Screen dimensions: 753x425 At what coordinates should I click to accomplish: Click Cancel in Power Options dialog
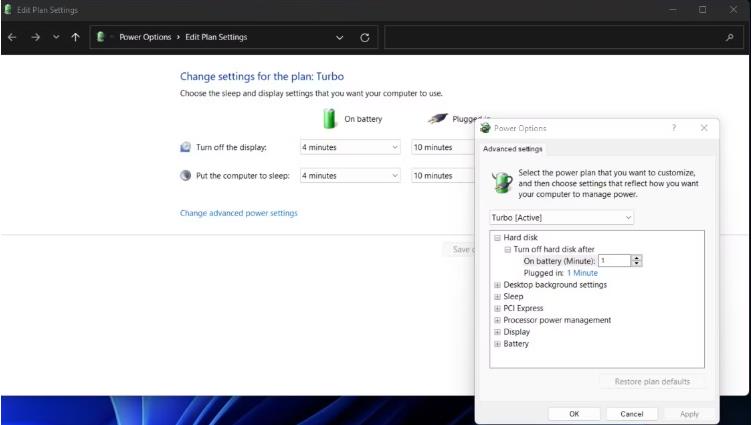(x=632, y=414)
